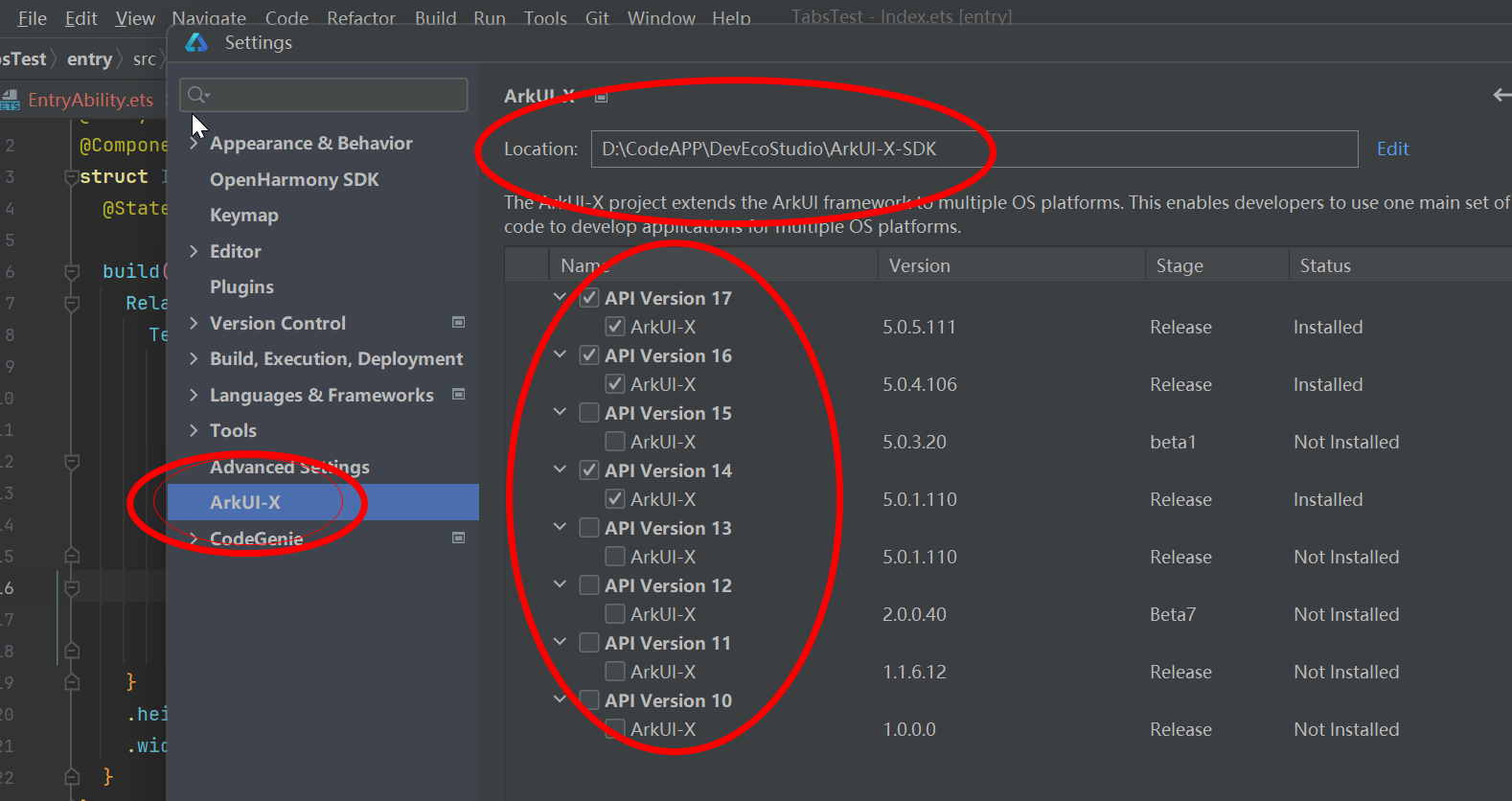The height and width of the screenshot is (801, 1512).
Task: Focus the Settings search field
Action: pyautogui.click(x=324, y=95)
